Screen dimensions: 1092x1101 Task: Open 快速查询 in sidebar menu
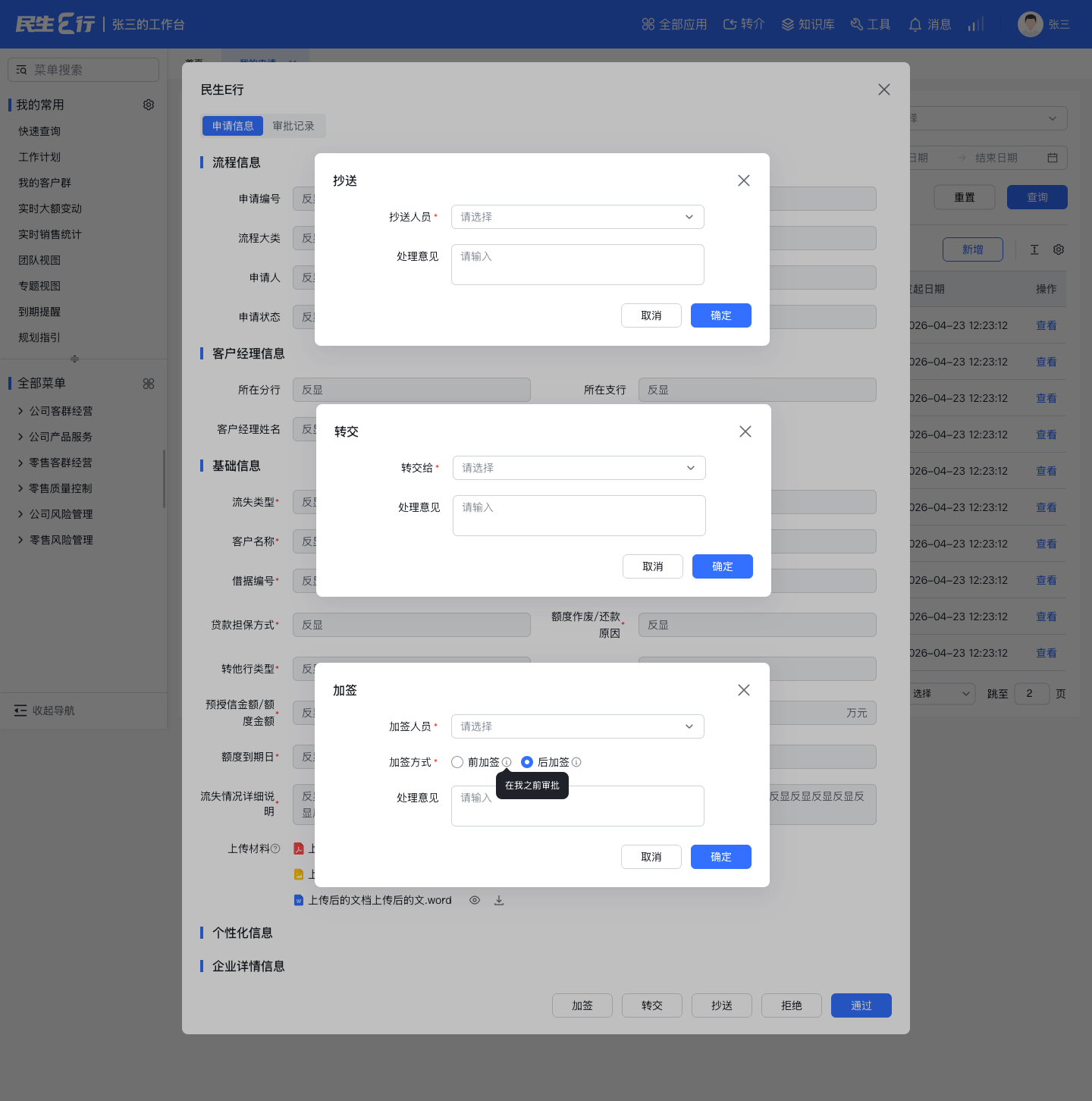[x=39, y=131]
